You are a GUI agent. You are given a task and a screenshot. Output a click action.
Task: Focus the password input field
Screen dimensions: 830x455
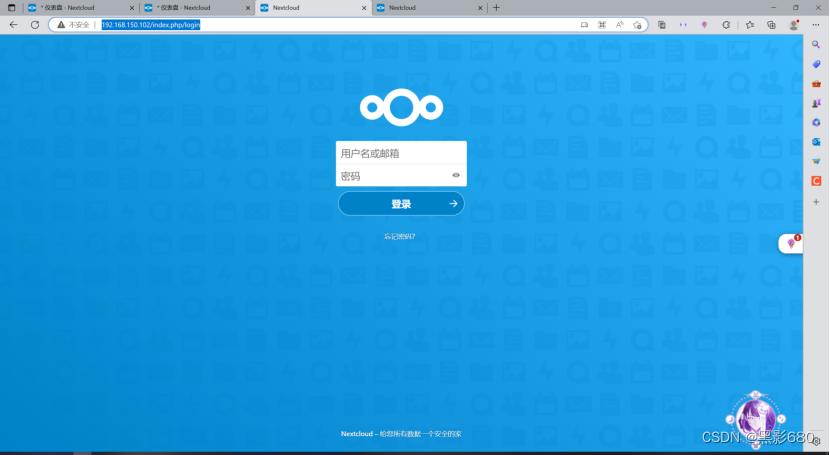pos(393,176)
